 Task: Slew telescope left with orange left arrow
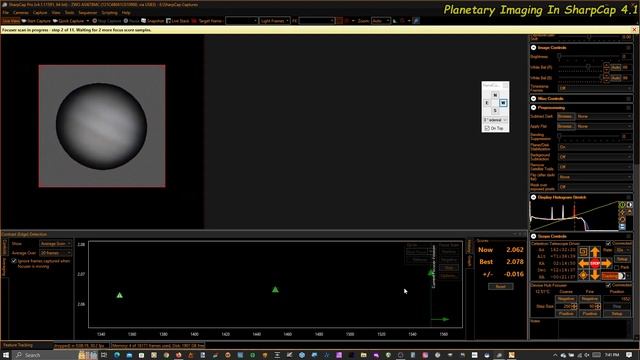[x=583, y=264]
